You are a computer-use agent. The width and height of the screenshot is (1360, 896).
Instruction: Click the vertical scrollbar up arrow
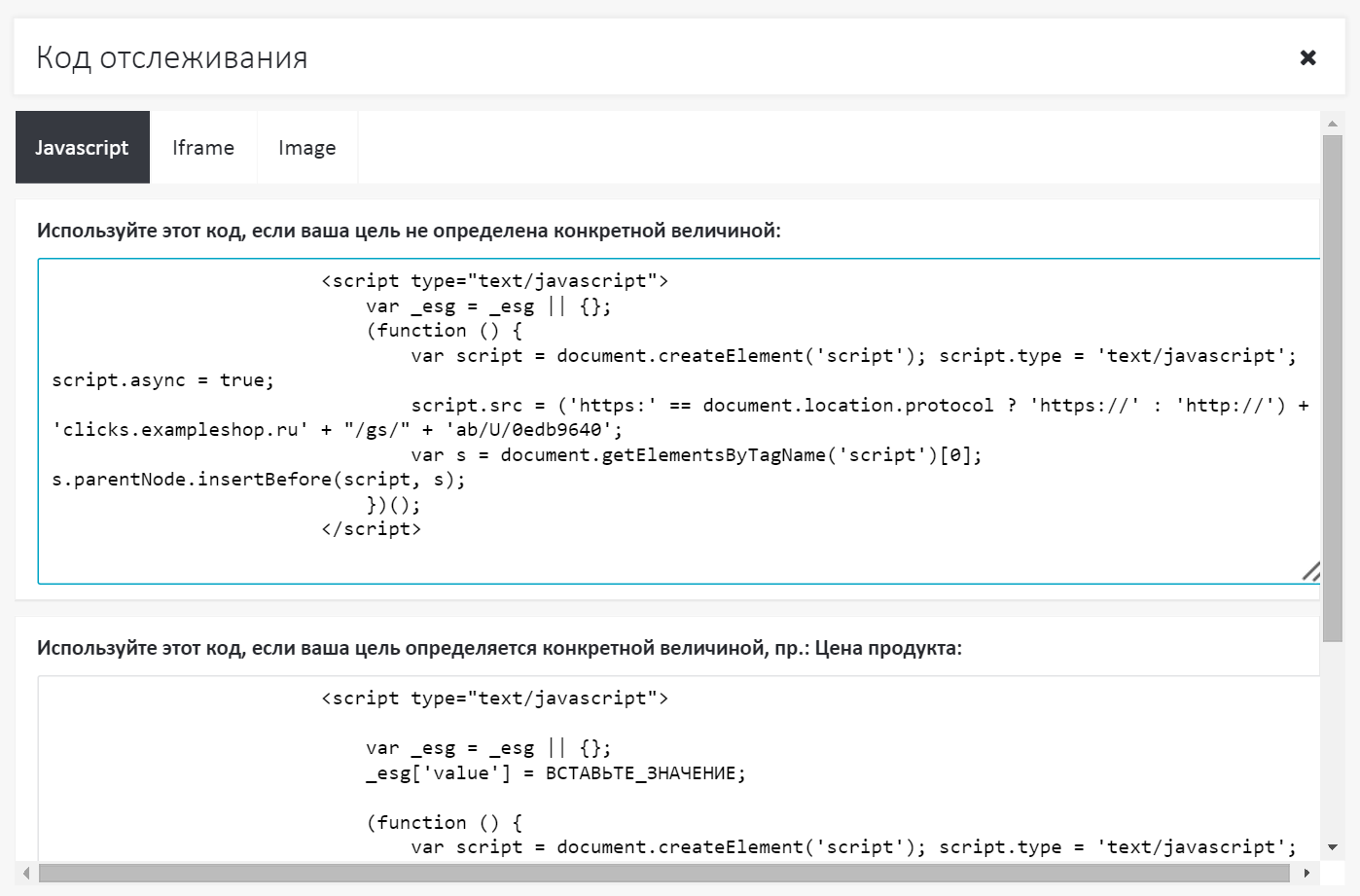1332,124
